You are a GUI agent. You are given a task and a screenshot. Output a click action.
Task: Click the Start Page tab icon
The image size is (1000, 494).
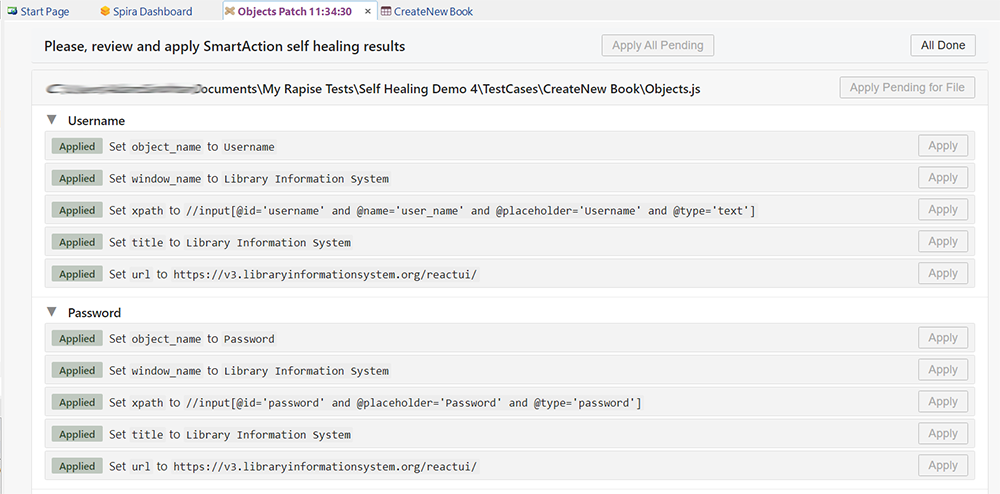12,11
